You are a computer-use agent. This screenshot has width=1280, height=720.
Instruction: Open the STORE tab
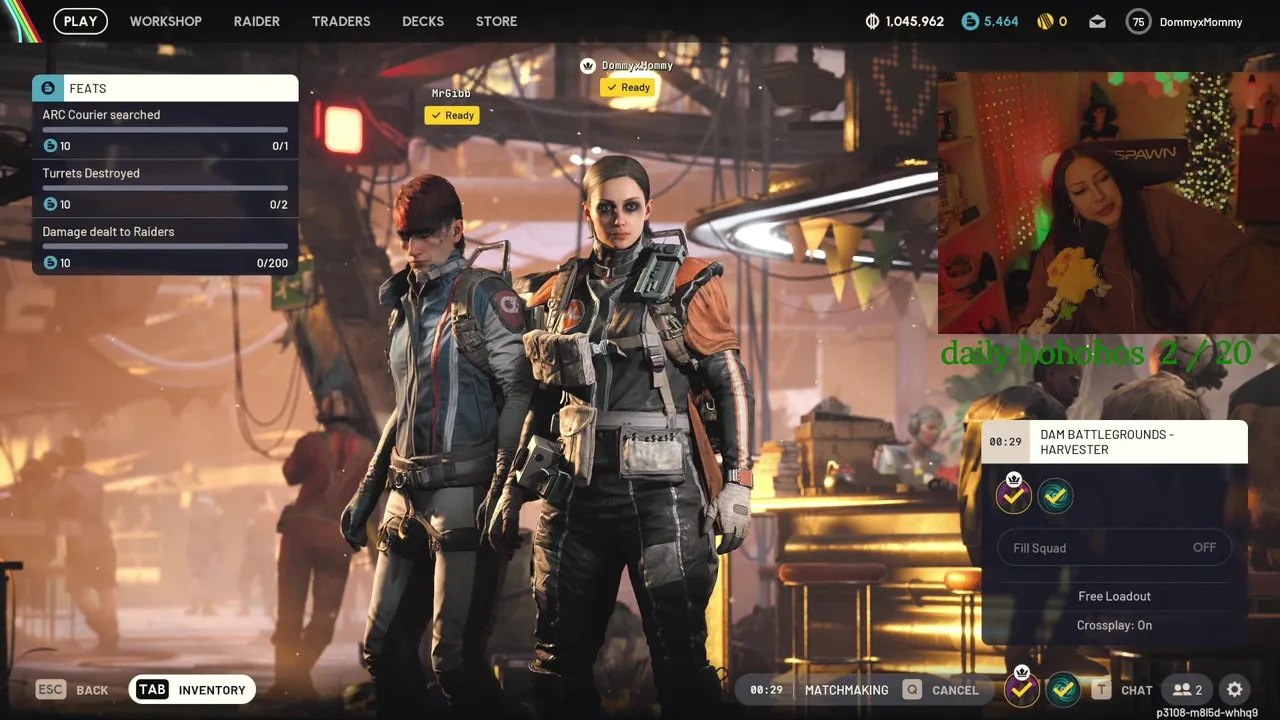click(496, 21)
